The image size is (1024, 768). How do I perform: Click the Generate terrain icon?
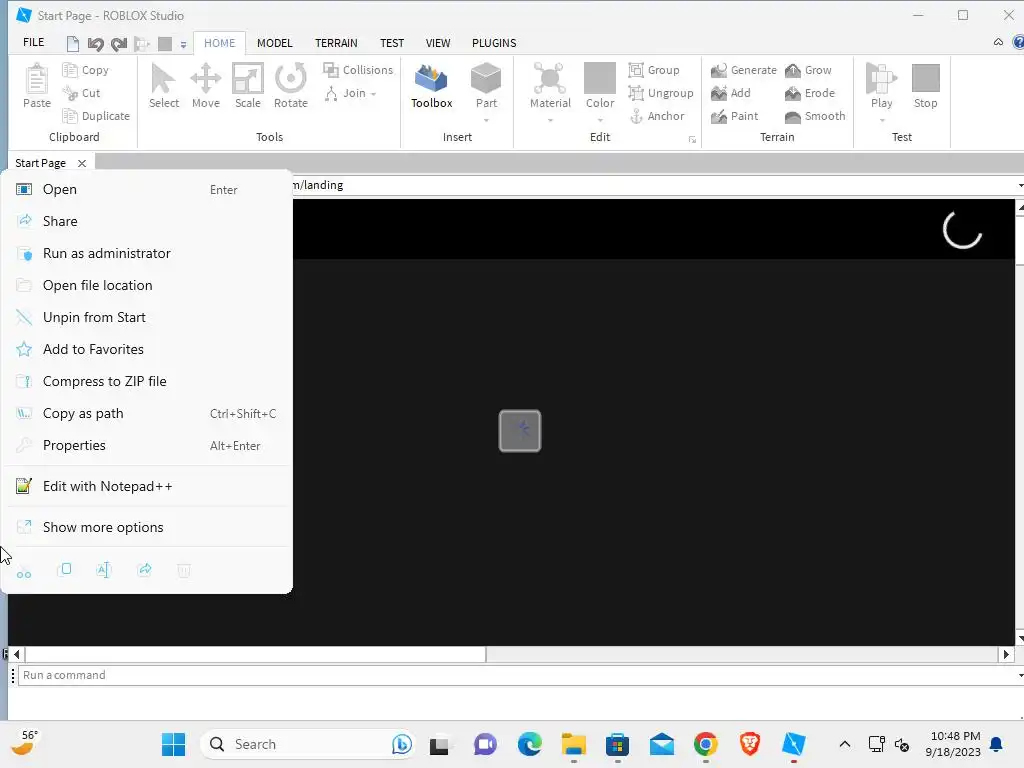coord(718,70)
